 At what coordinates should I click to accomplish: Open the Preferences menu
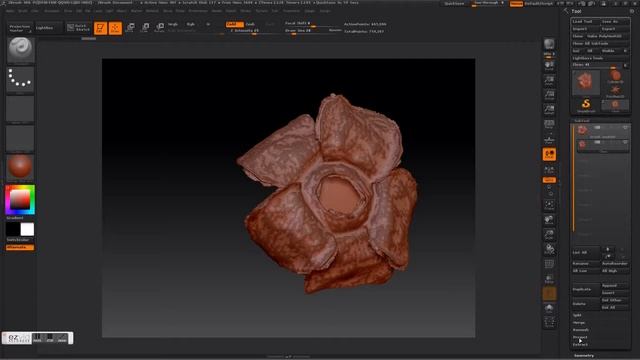click(198, 11)
